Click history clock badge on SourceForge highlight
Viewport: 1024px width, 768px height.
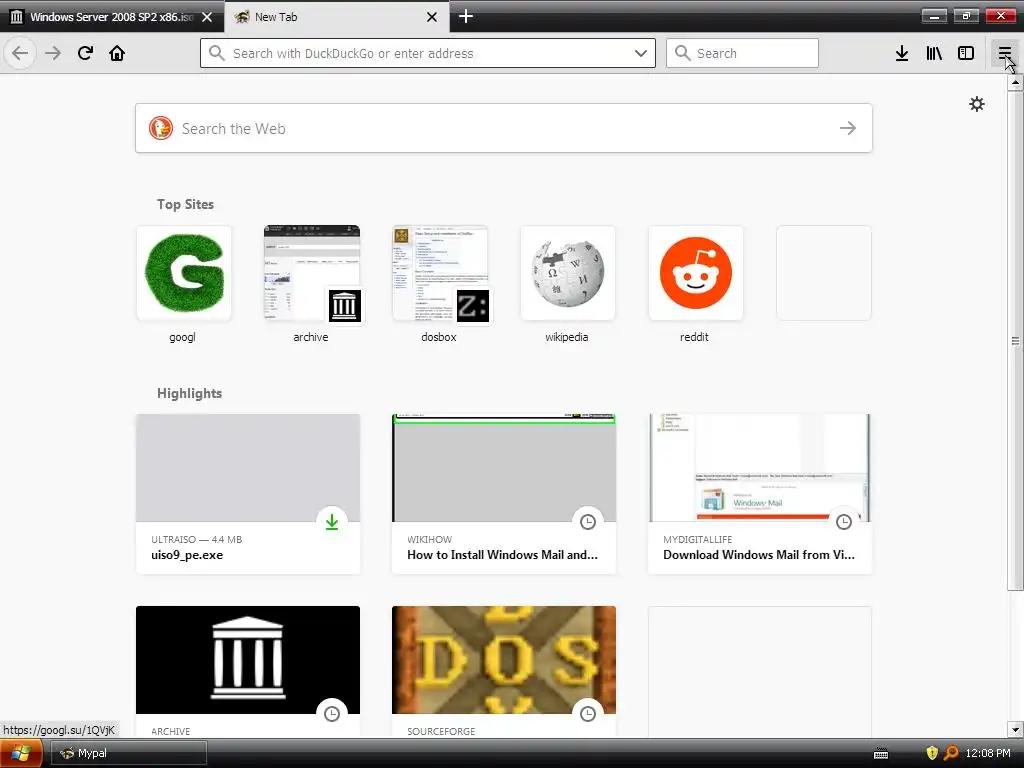(588, 714)
